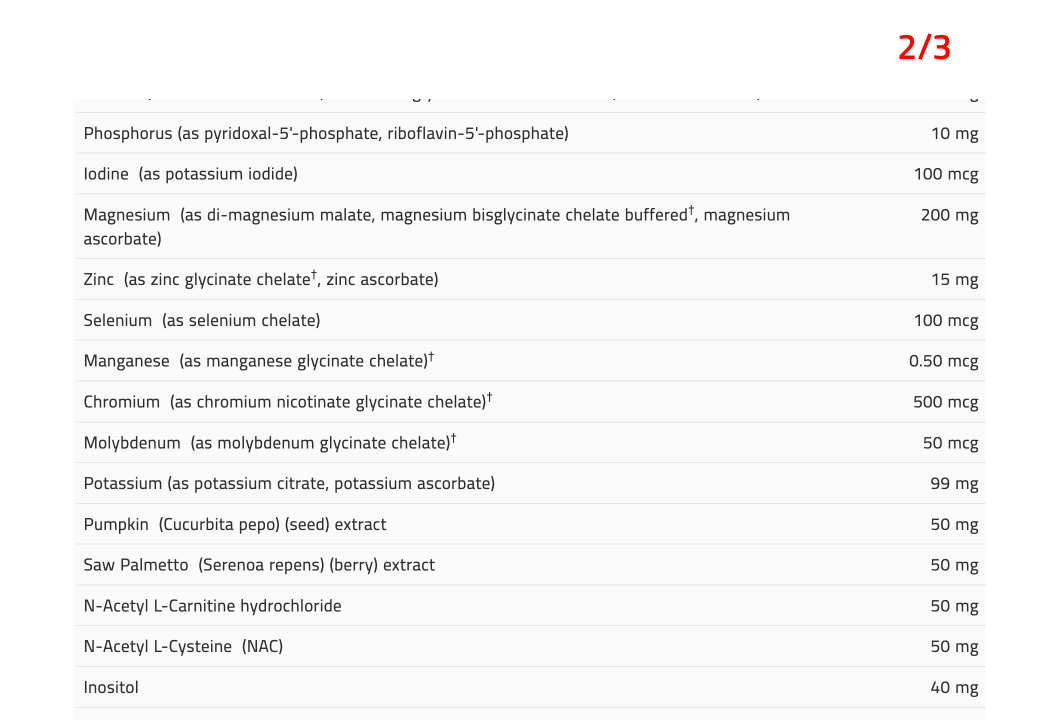Click the Pumpkin seed extract row
Image resolution: width=1059 pixels, height=720 pixels.
(x=530, y=524)
